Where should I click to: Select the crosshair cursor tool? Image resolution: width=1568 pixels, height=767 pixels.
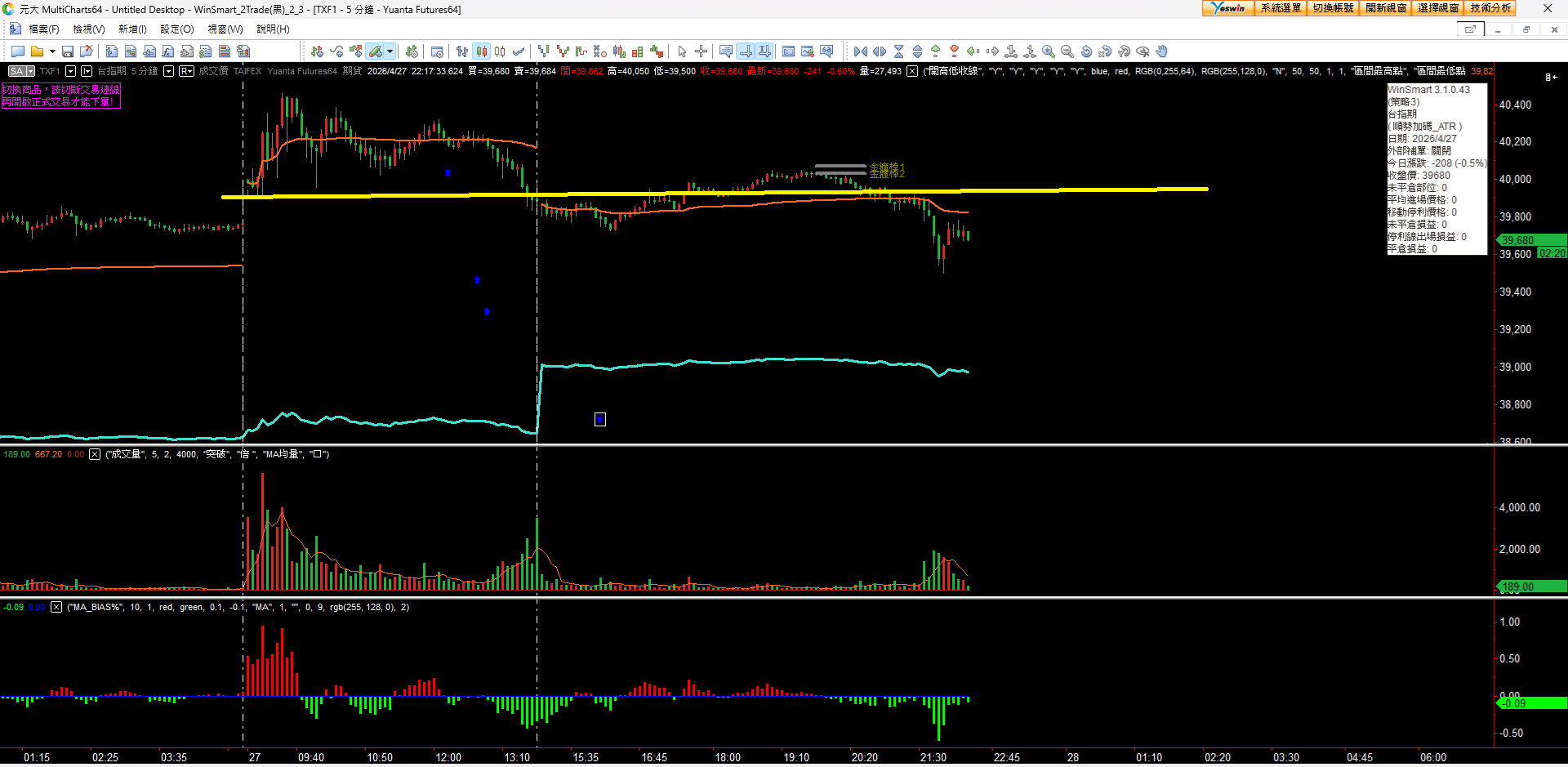[701, 51]
